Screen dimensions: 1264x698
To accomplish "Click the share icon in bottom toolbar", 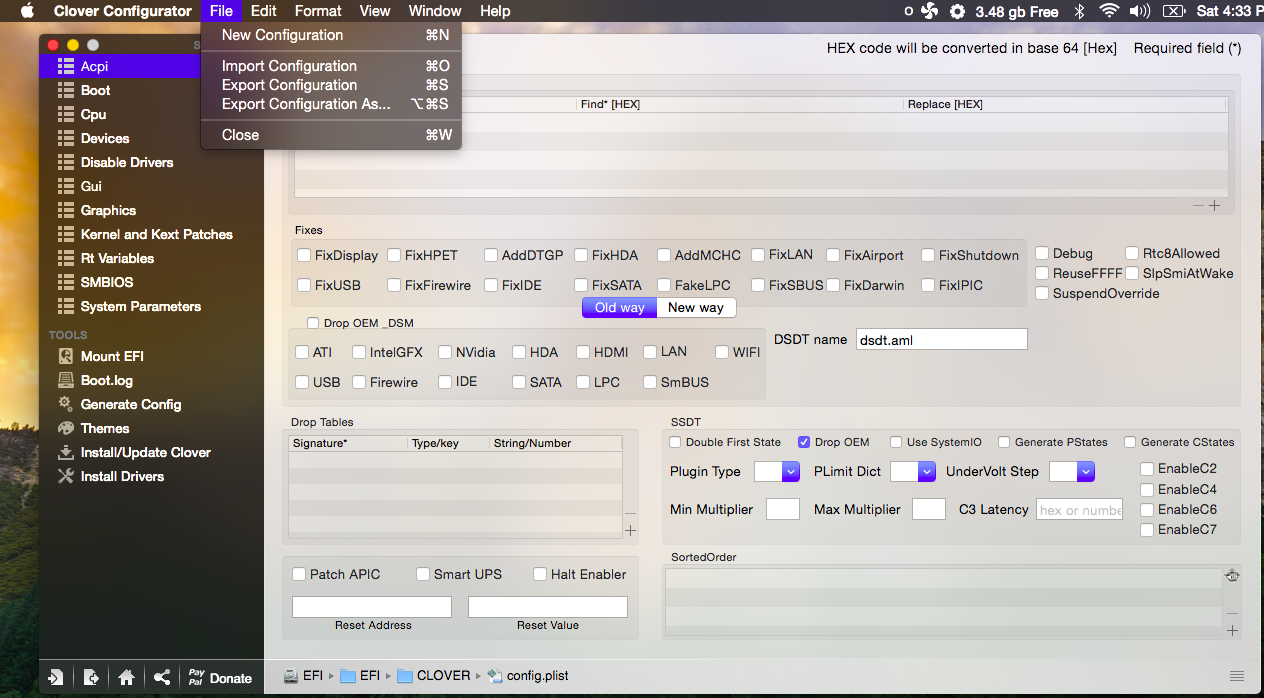I will point(162,677).
